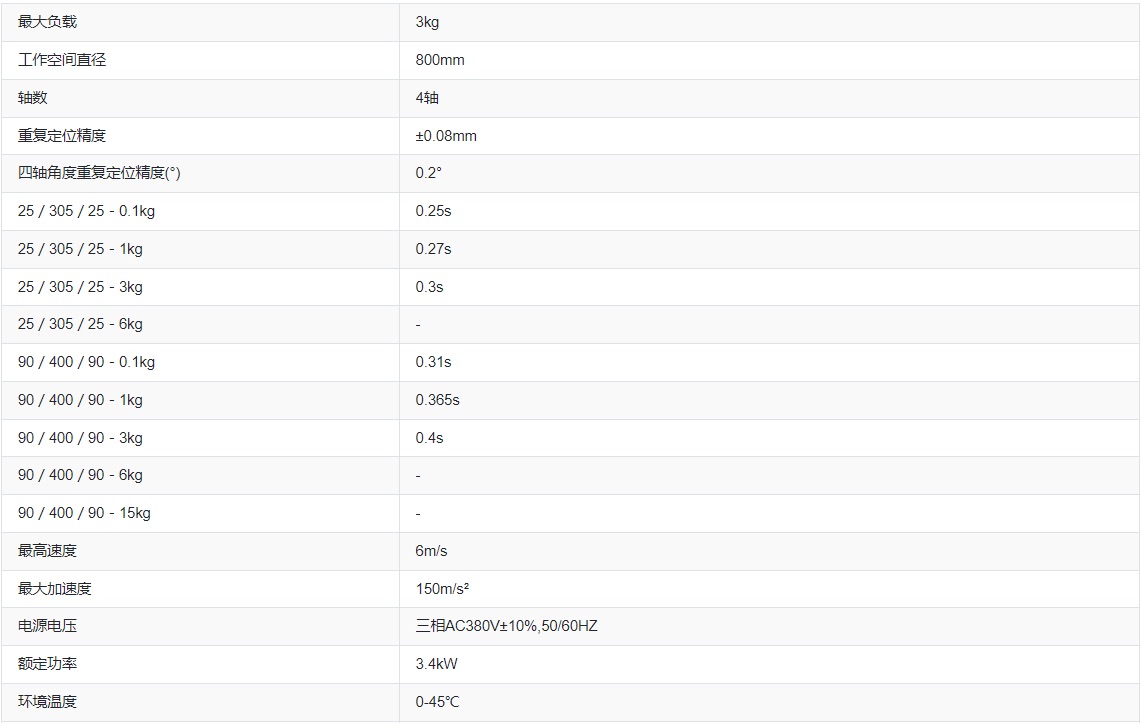This screenshot has width=1141, height=723.
Task: Click the 0.365s value cell
Action: coord(438,400)
